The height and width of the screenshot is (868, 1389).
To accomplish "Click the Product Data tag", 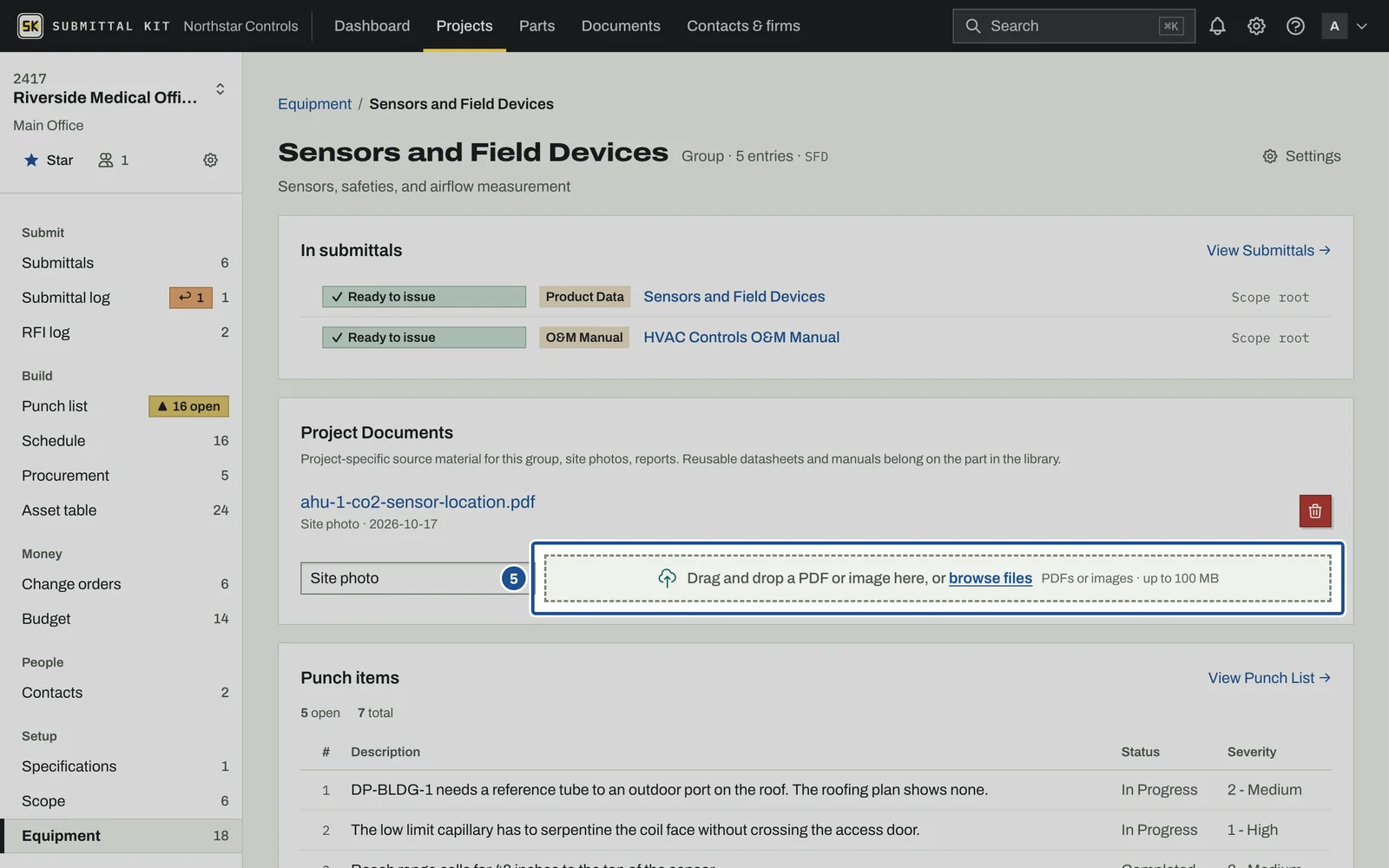I will pos(584,297).
